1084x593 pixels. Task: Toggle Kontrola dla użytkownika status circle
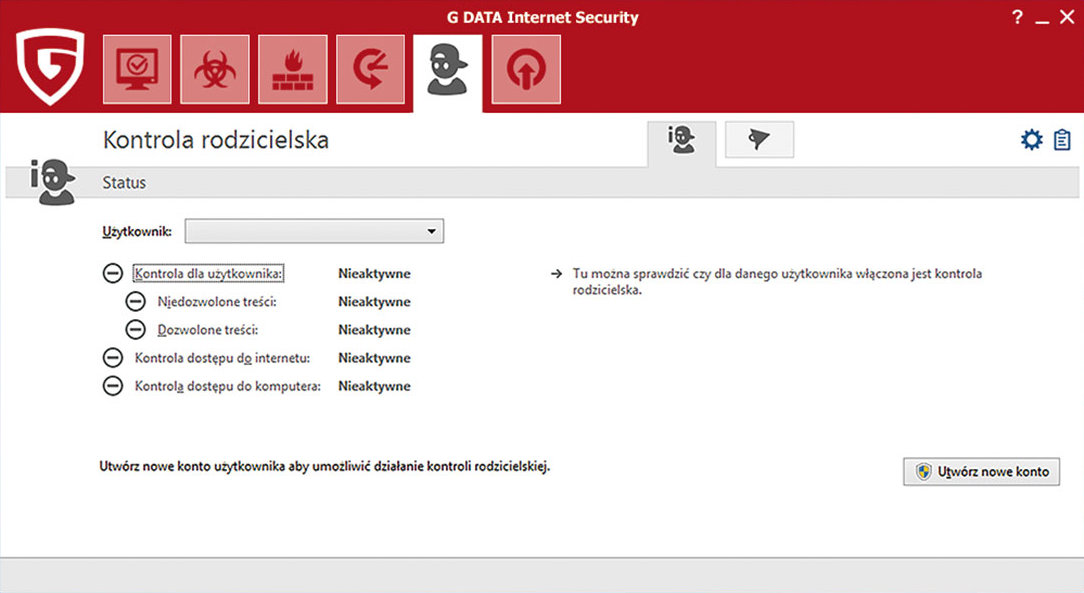click(113, 274)
